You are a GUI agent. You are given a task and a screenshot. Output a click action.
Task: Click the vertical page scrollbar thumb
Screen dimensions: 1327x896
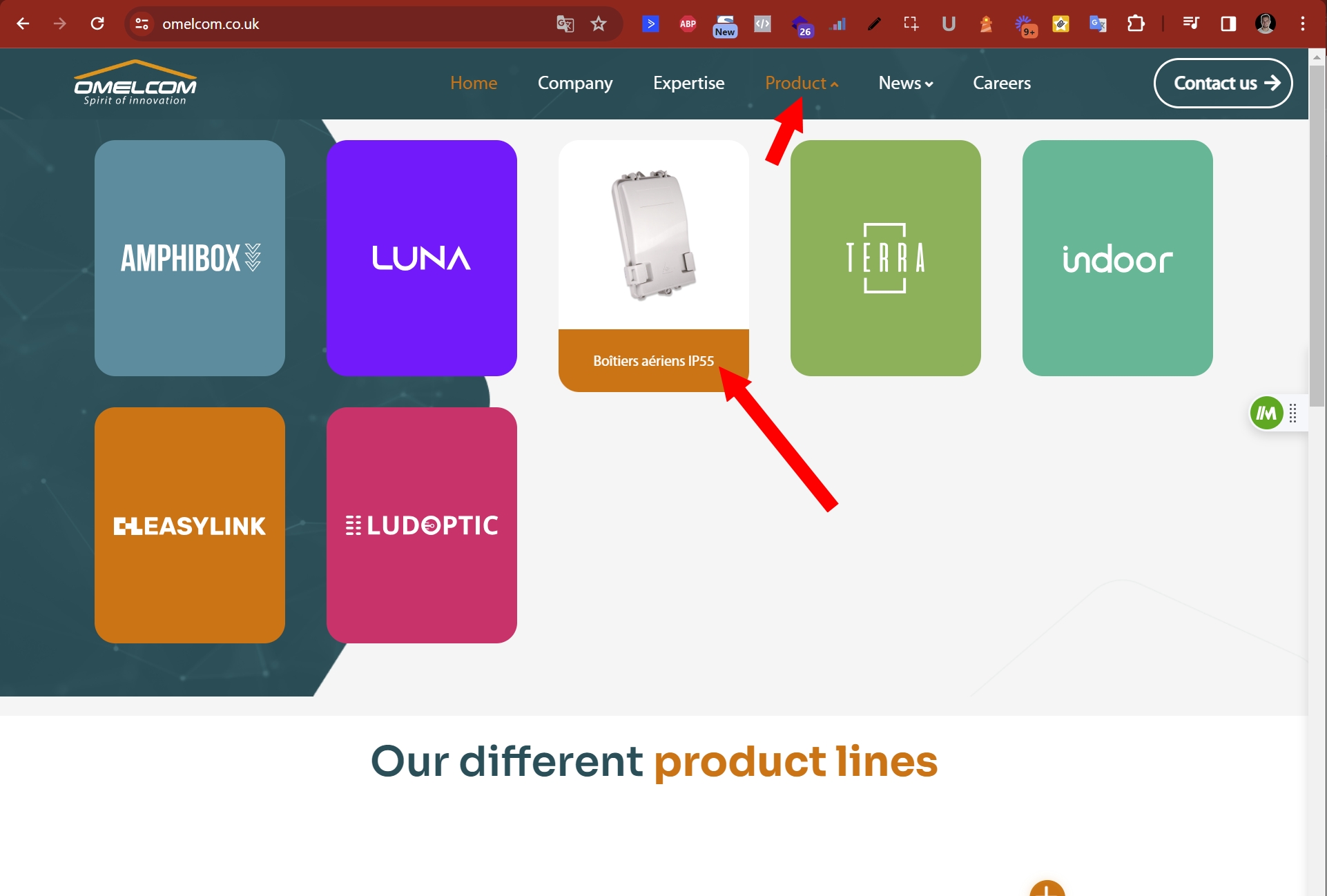click(1317, 235)
